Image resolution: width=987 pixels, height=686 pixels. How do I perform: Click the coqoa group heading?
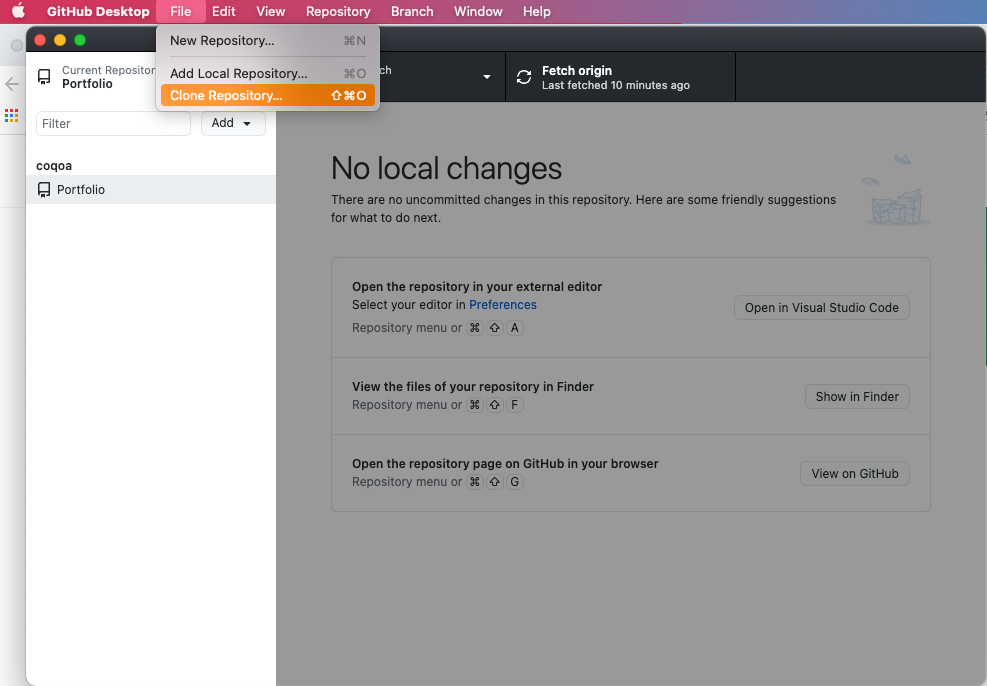(54, 166)
